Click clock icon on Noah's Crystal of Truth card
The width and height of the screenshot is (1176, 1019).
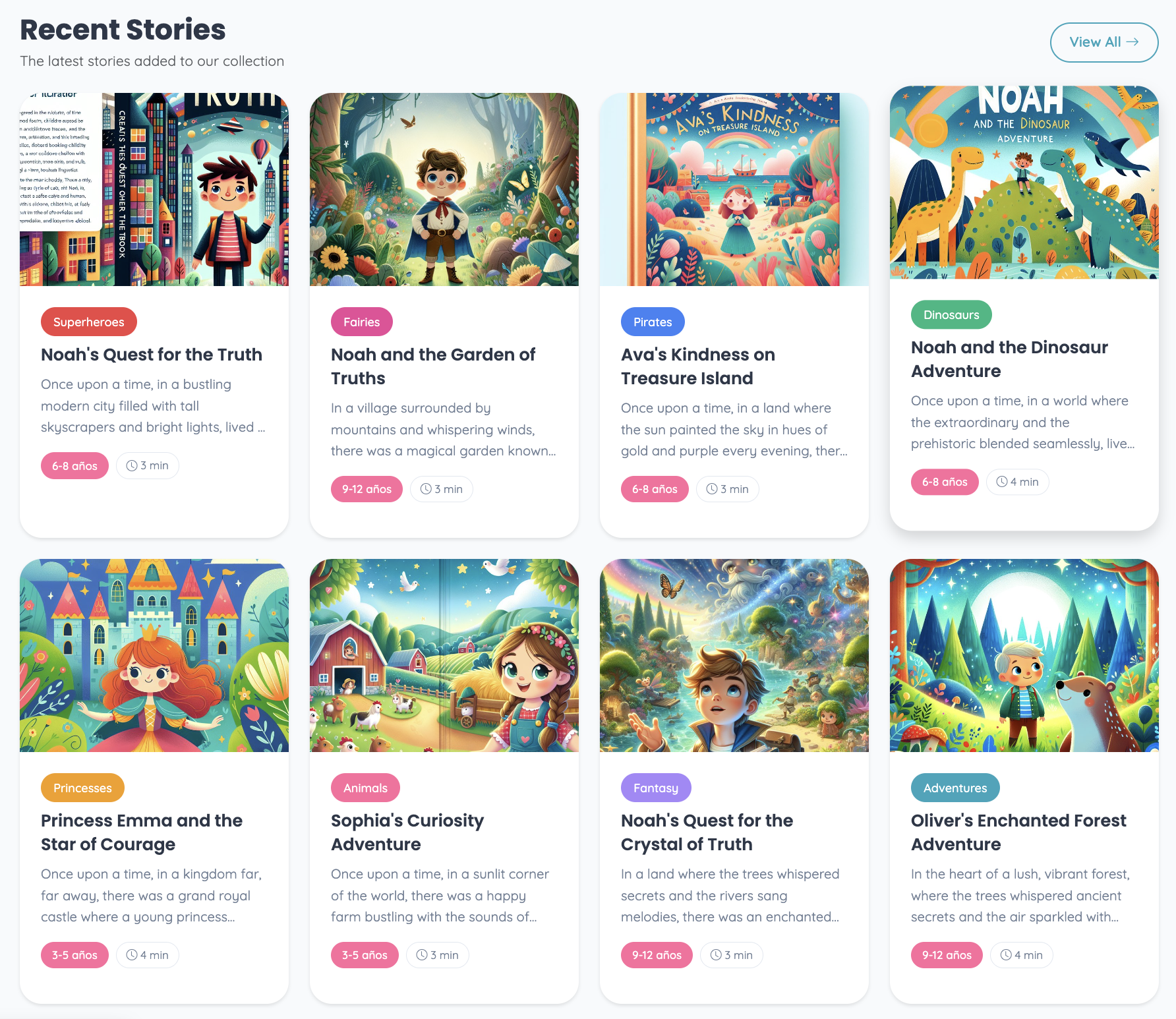pyautogui.click(x=716, y=954)
